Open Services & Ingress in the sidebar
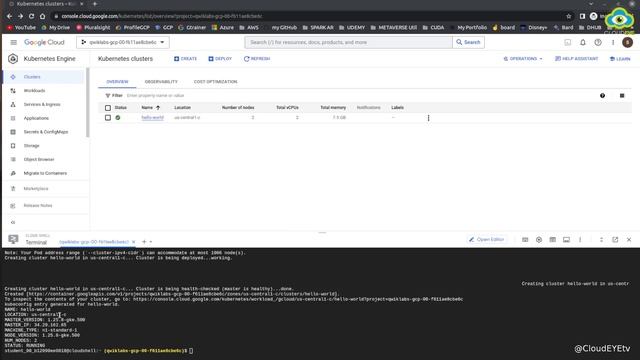 pos(43,104)
